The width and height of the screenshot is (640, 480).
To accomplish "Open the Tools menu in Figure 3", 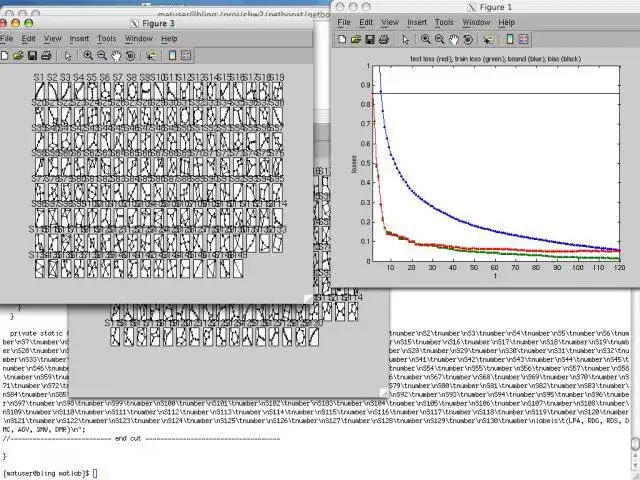I will coord(107,39).
